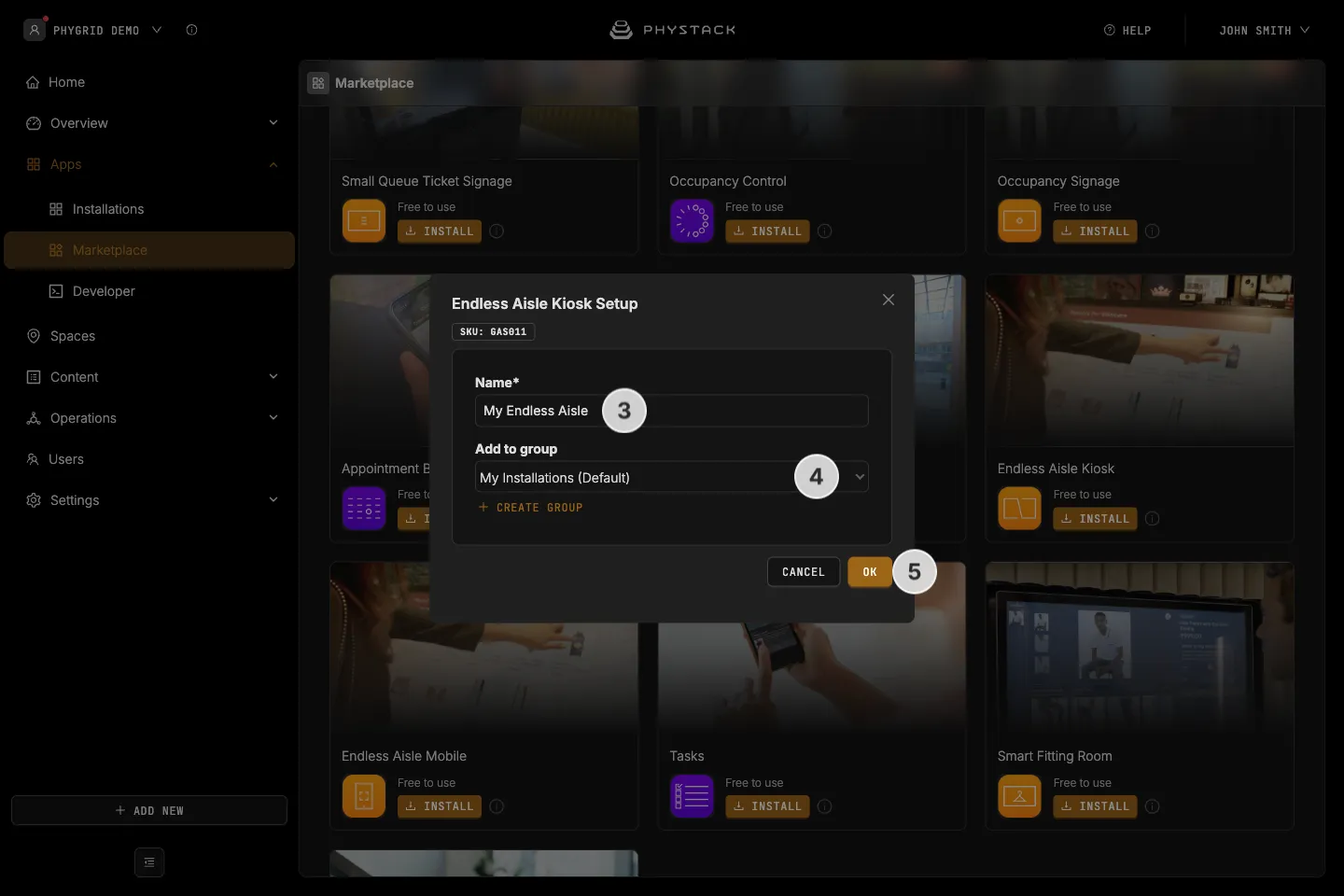Close the Endless Aisle Kiosk Setup dialog
Screen dimensions: 1344x896
(889, 300)
